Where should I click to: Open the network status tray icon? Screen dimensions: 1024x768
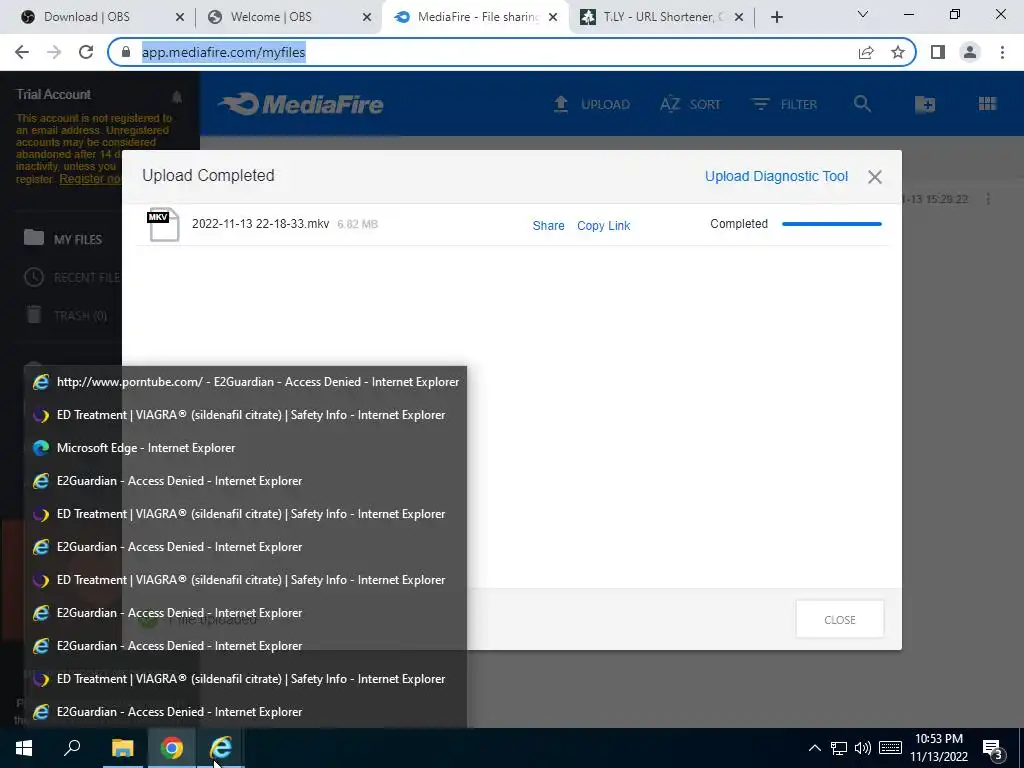click(x=839, y=748)
